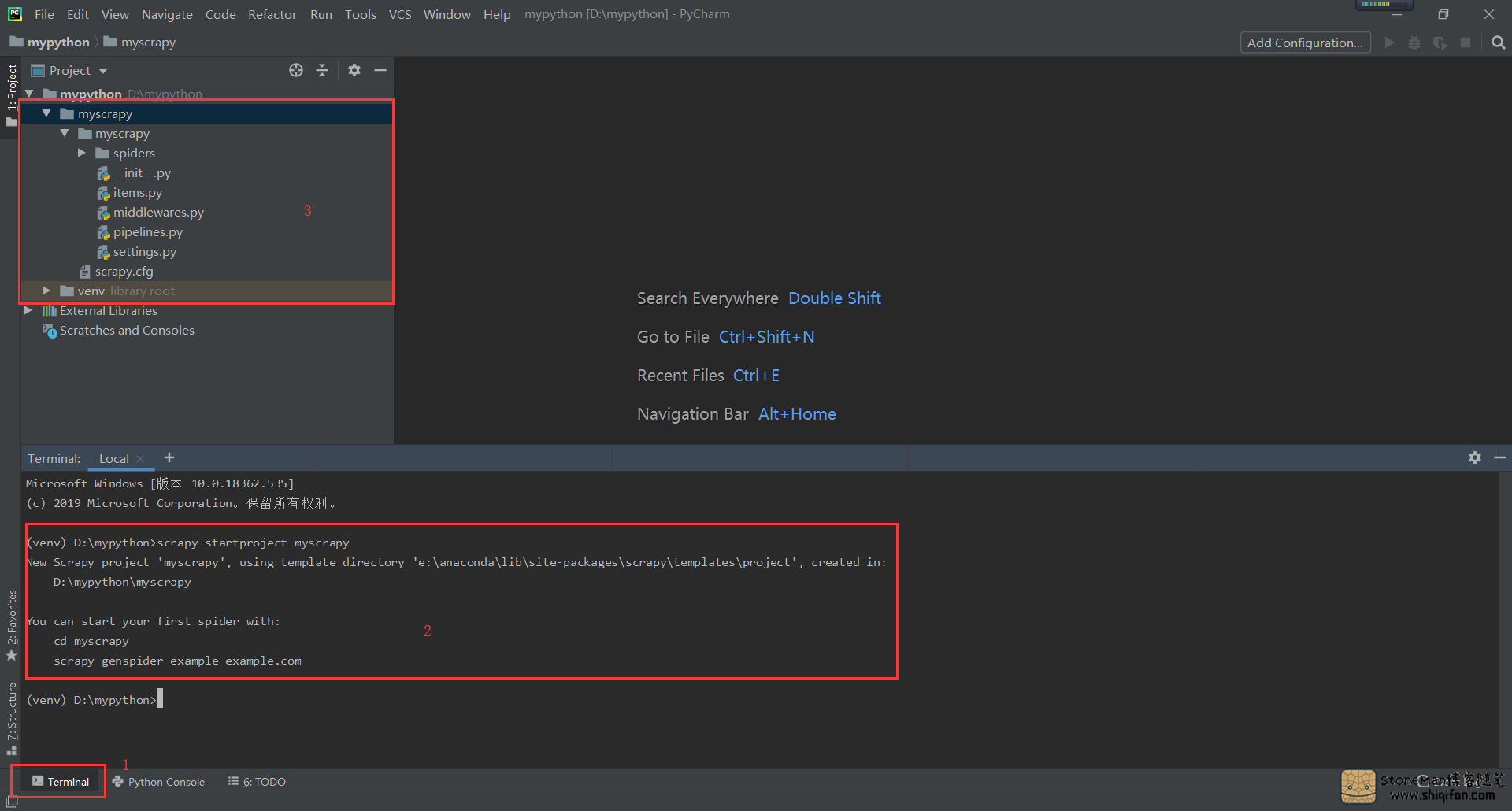This screenshot has width=1512, height=811.
Task: Click the terminal command prompt line
Action: tap(94, 699)
